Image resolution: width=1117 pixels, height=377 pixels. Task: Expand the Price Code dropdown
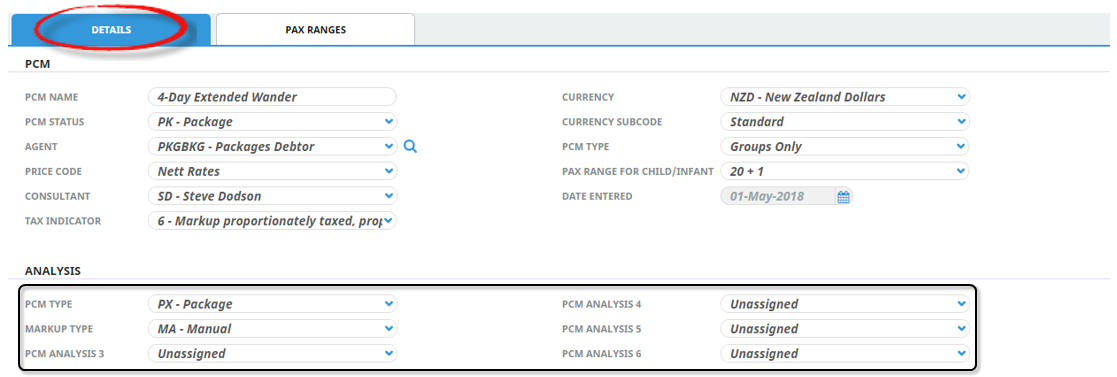coord(272,171)
